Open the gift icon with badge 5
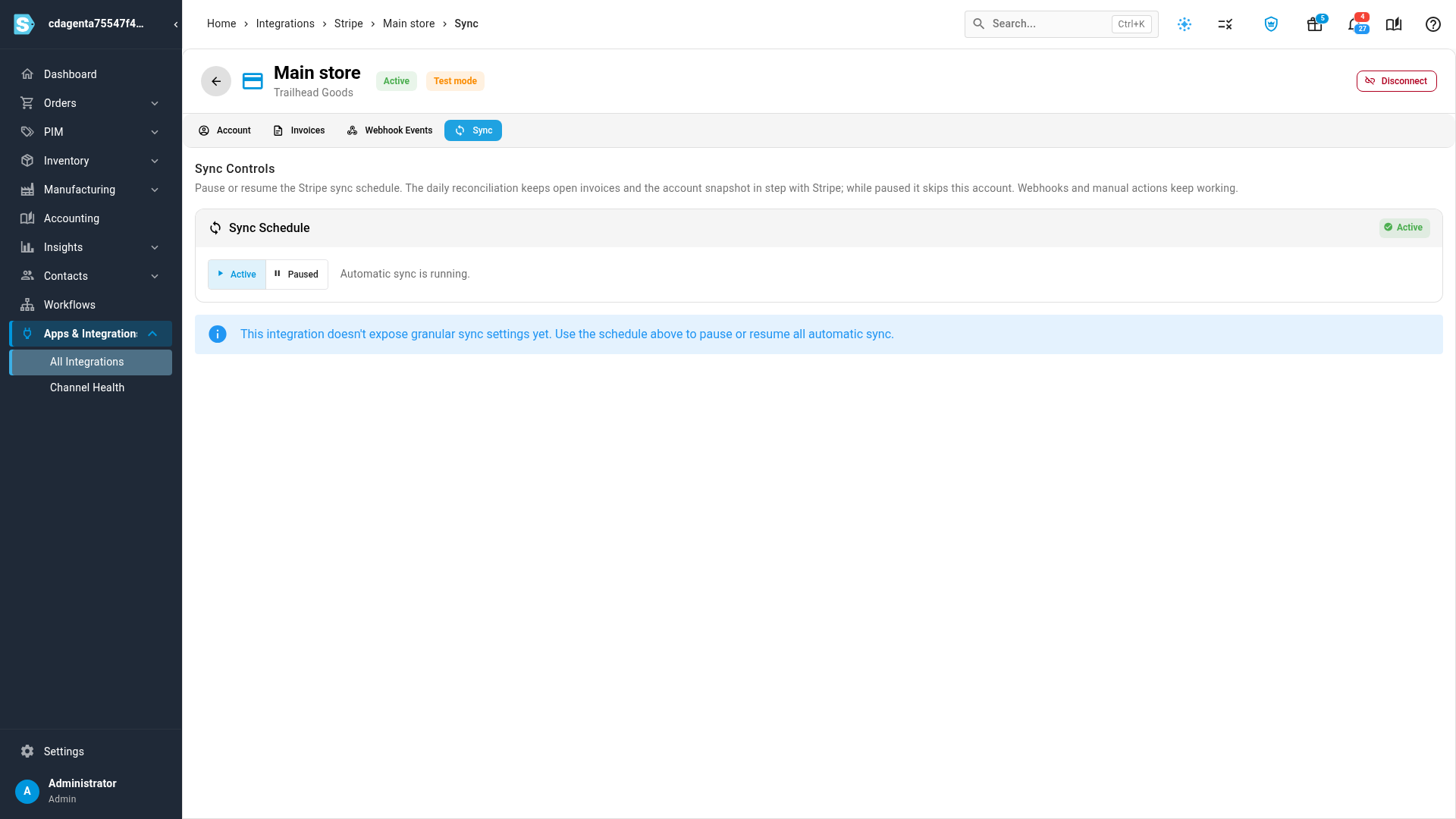Image resolution: width=1456 pixels, height=819 pixels. click(1315, 24)
